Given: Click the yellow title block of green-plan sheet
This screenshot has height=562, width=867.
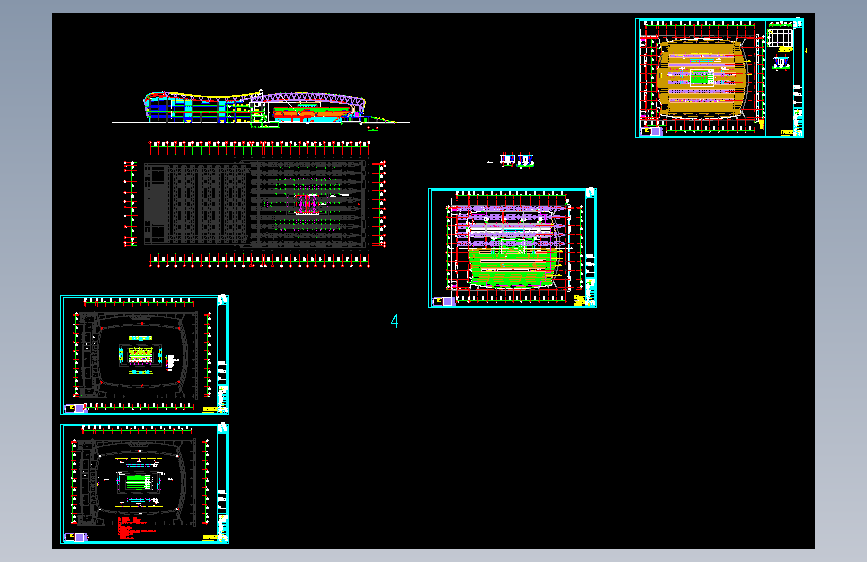Looking at the screenshot, I should point(579,300).
